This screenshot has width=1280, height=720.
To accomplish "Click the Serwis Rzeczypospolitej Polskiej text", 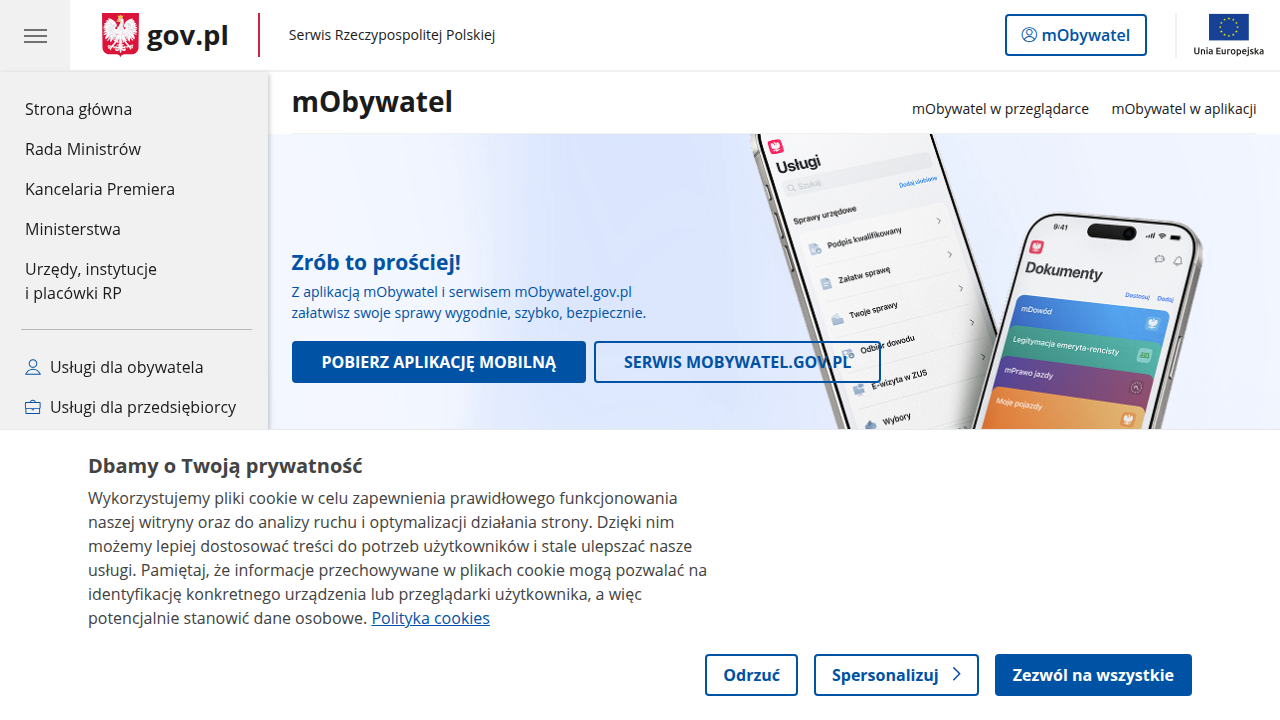I will coord(392,35).
